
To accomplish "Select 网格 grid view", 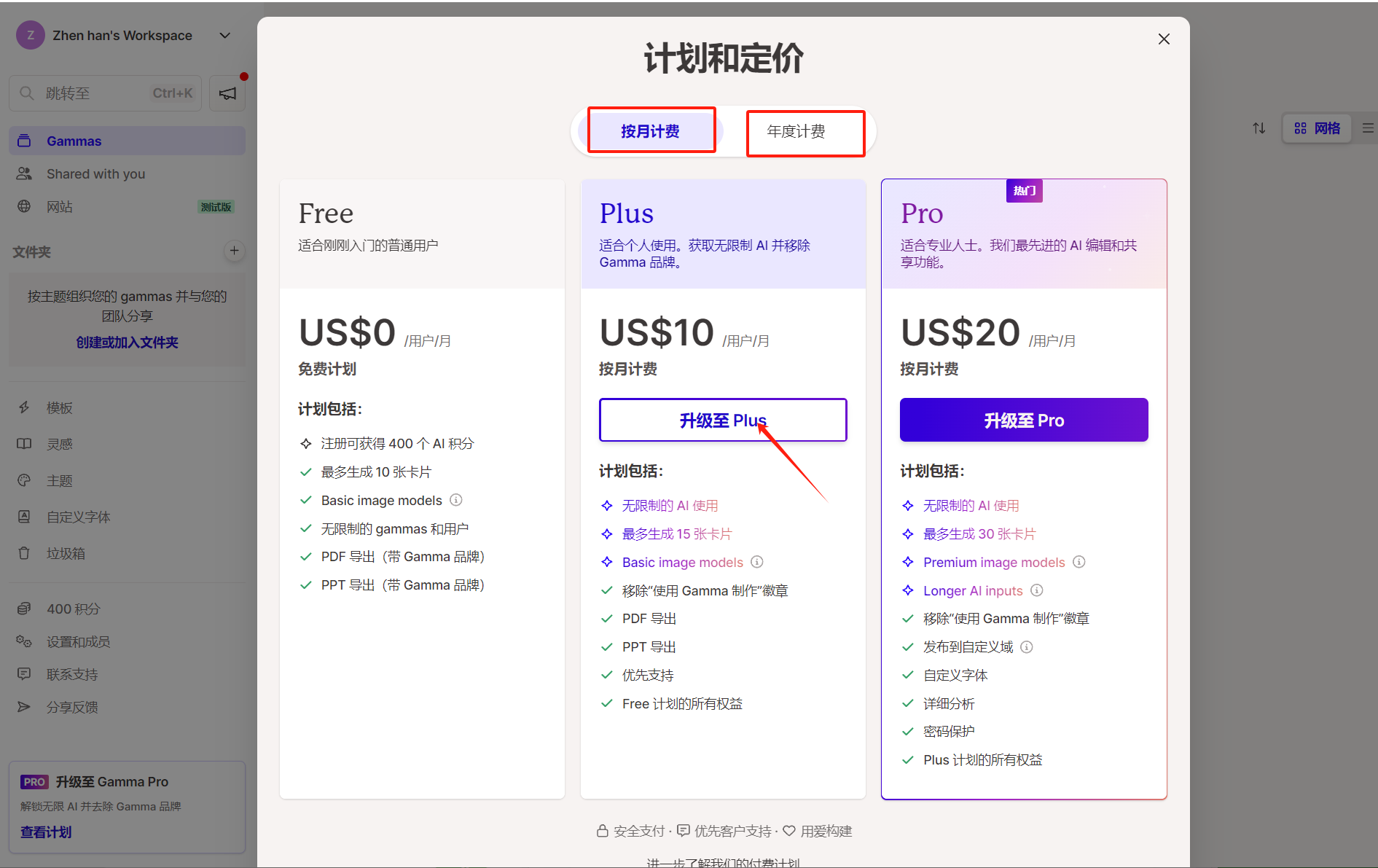I will pos(1317,128).
